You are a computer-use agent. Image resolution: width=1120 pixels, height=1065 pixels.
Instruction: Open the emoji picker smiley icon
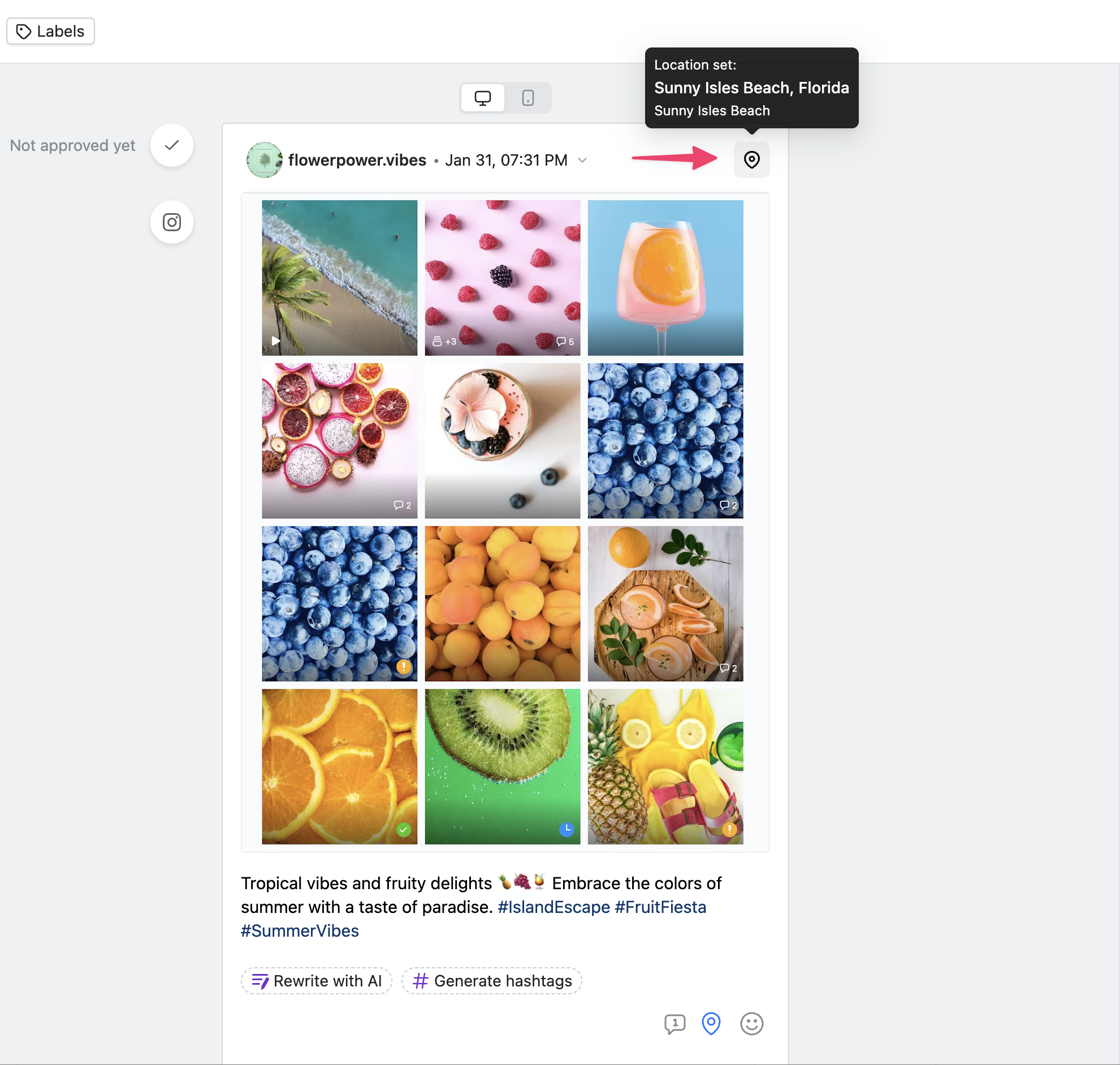pyautogui.click(x=751, y=1024)
